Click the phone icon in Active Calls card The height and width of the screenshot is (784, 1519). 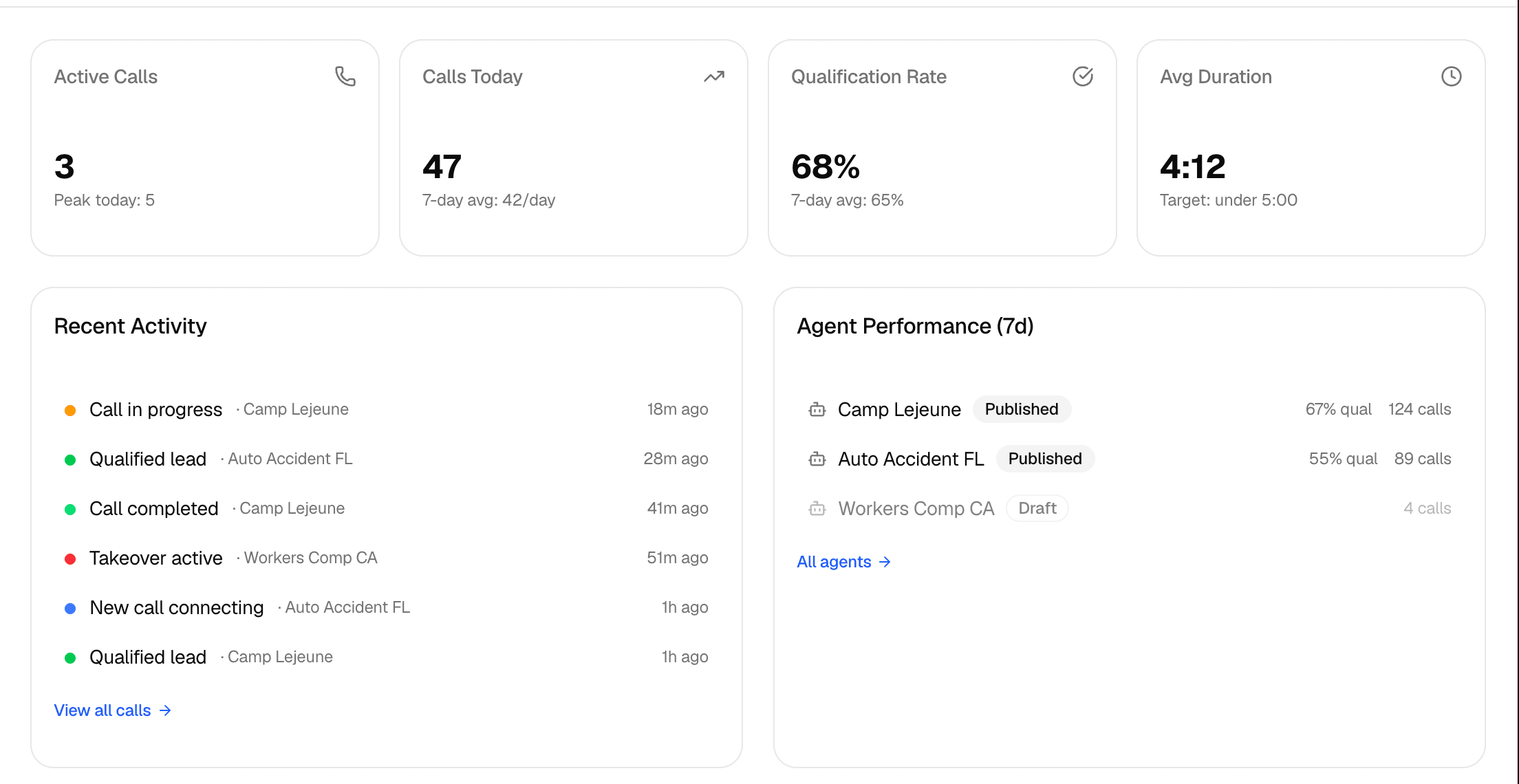[x=345, y=76]
